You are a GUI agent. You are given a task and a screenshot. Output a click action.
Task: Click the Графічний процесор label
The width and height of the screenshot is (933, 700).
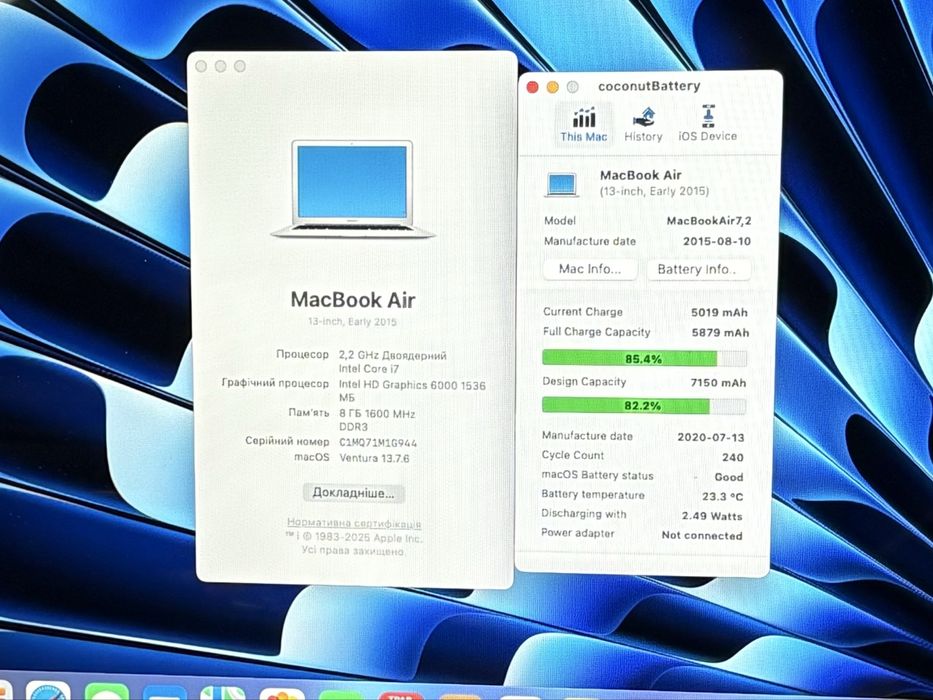pos(275,383)
